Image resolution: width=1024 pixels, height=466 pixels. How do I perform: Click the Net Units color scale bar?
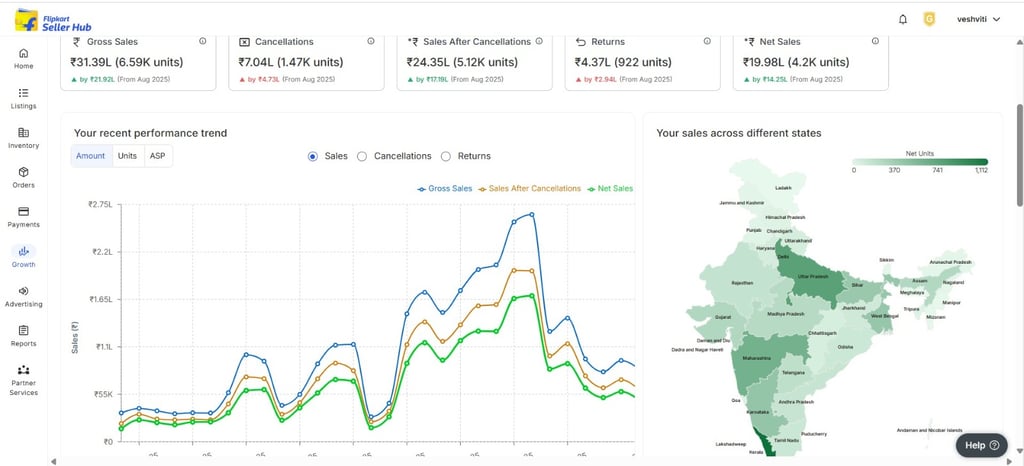pyautogui.click(x=920, y=161)
